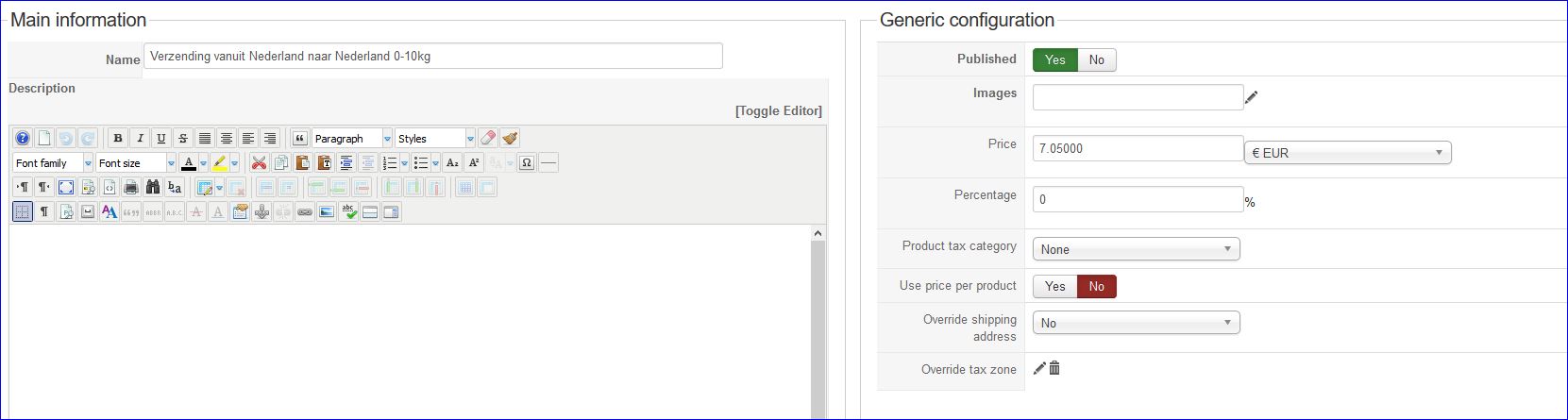Click the scissors Cut icon
This screenshot has width=1568, height=420.
[x=259, y=162]
